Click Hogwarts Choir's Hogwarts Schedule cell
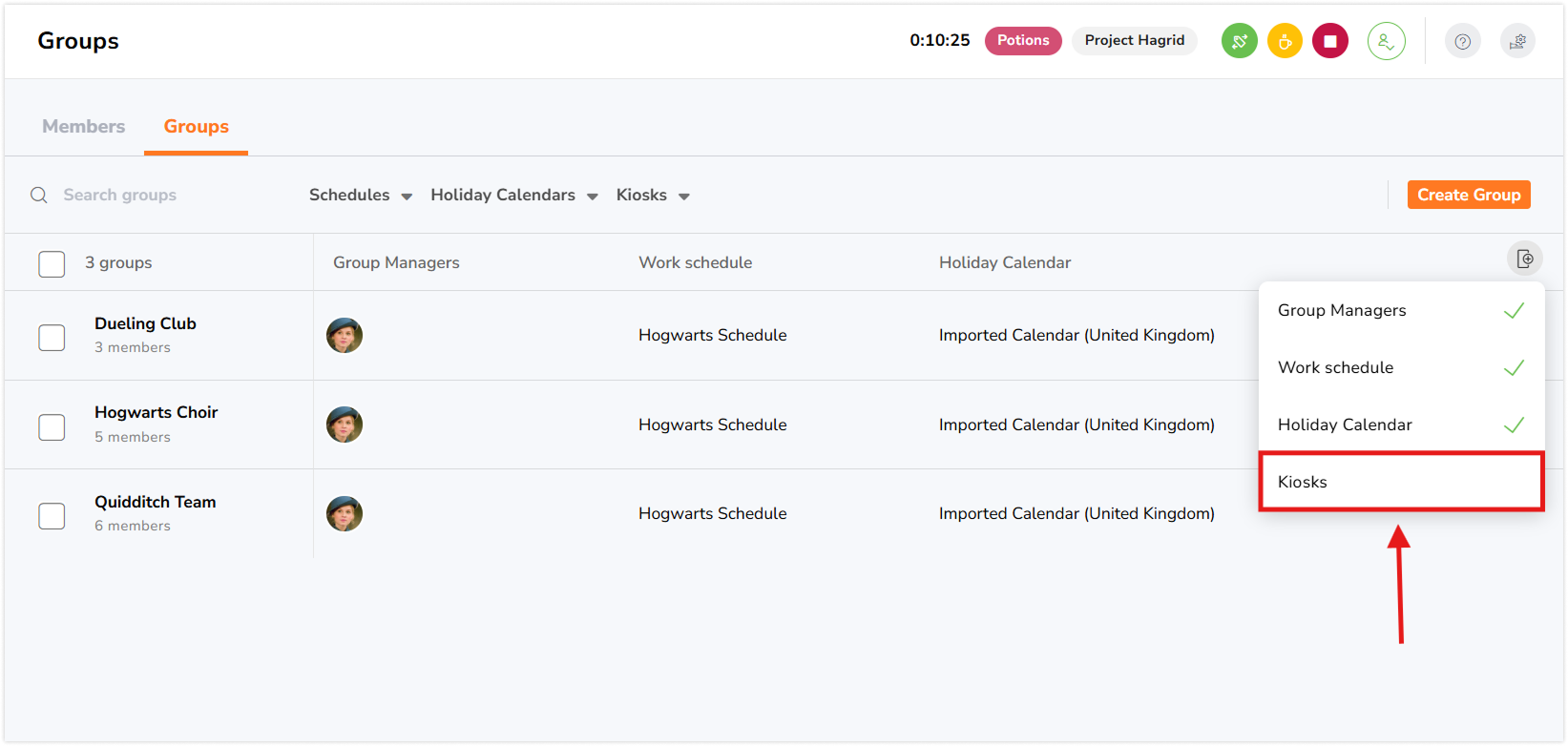 pyautogui.click(x=712, y=425)
